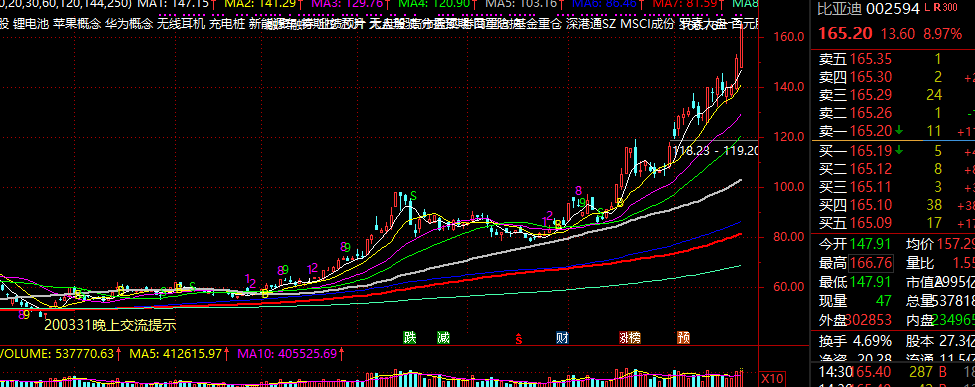Image resolution: width=975 pixels, height=387 pixels.
Task: Click the 300 index tag
Action: (950, 8)
